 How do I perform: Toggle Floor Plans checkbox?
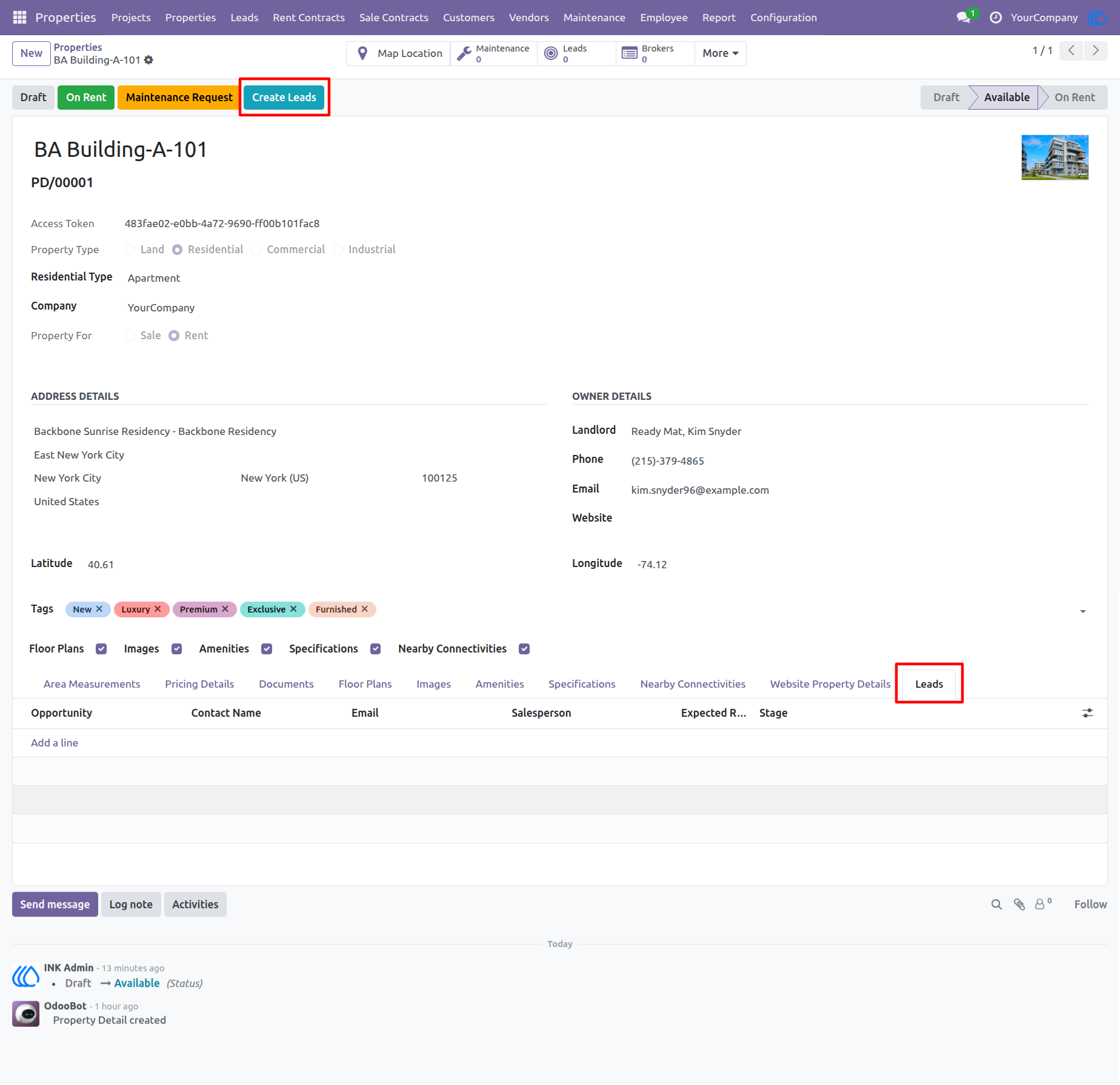click(101, 649)
